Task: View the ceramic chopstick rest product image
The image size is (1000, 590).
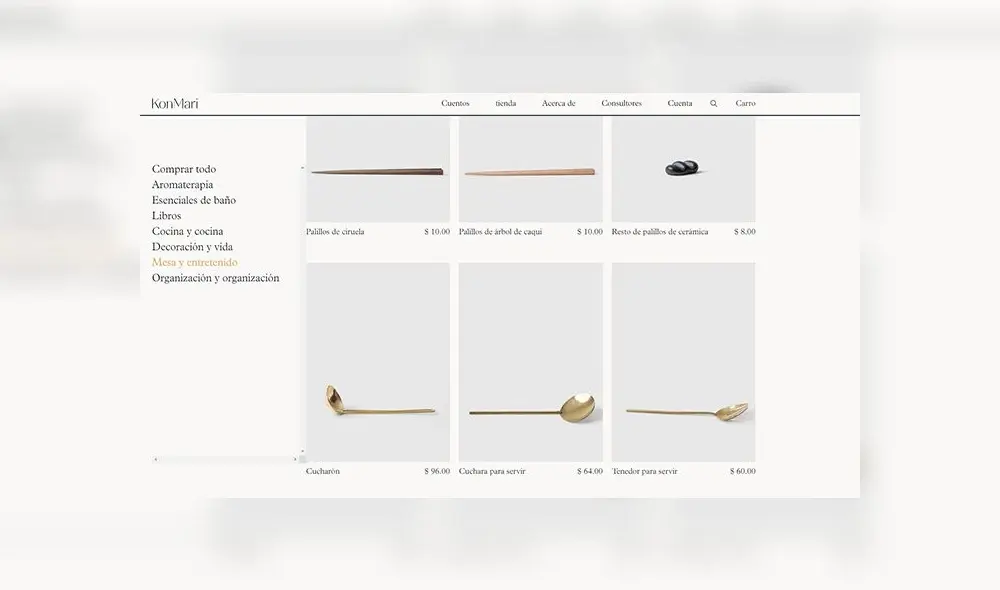Action: point(683,170)
